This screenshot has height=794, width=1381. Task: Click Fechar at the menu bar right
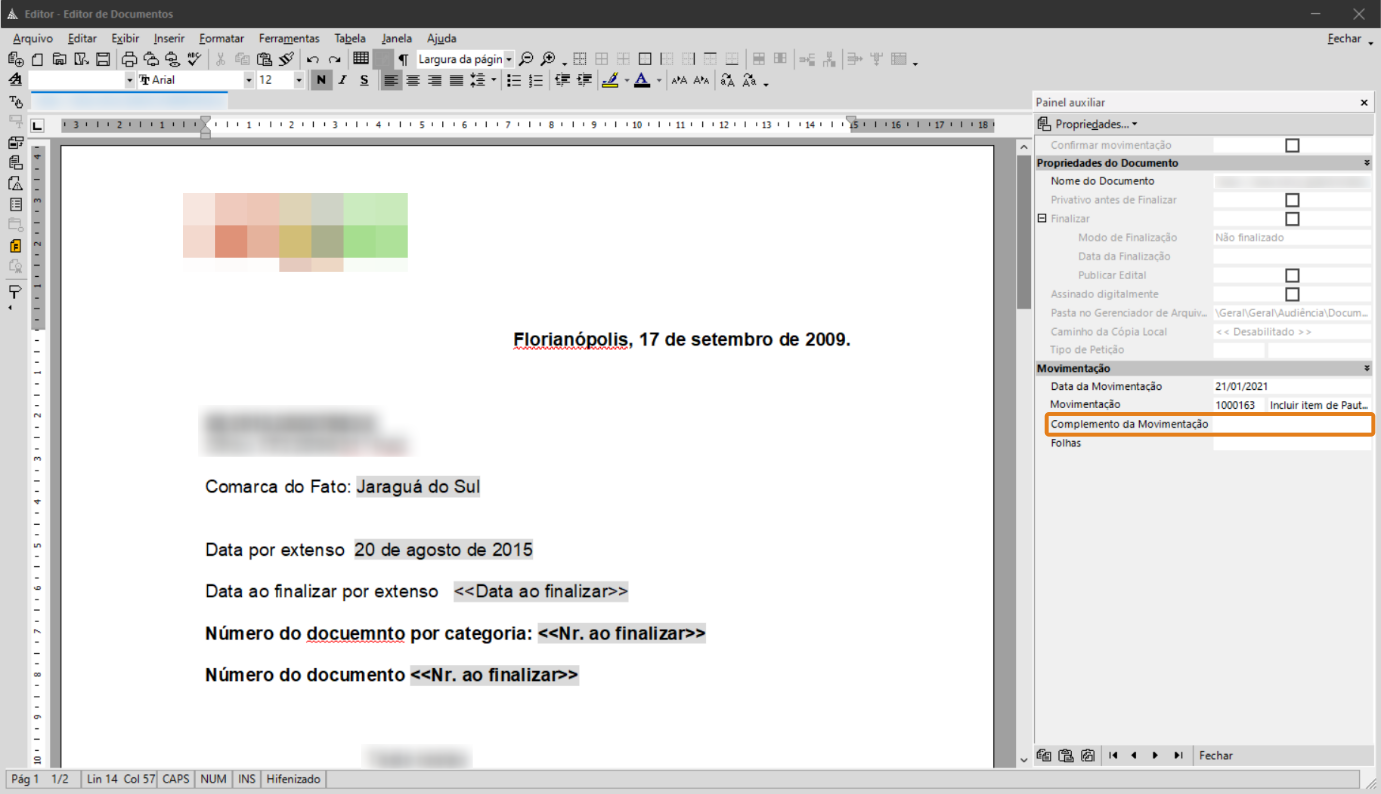coord(1344,39)
